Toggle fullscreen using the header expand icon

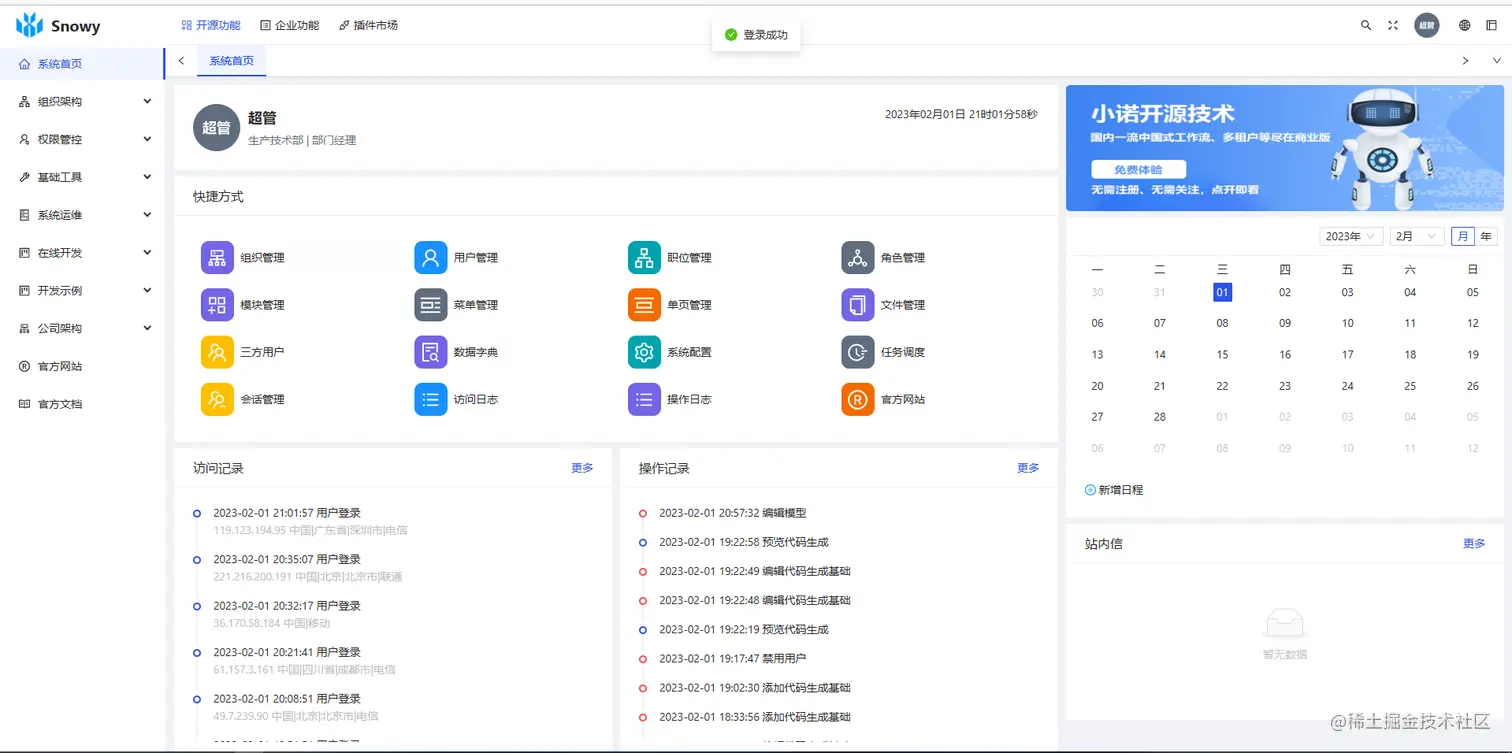(1393, 25)
